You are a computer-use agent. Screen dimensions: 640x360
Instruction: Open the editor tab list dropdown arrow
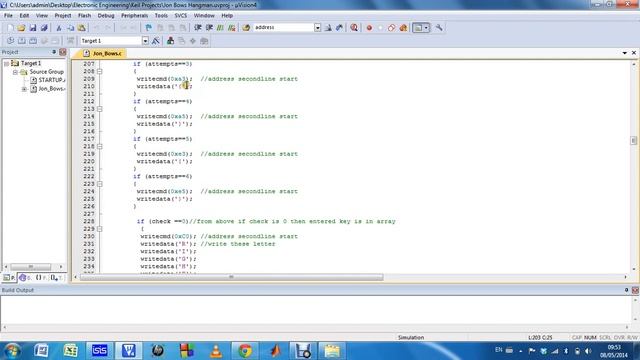click(x=624, y=53)
